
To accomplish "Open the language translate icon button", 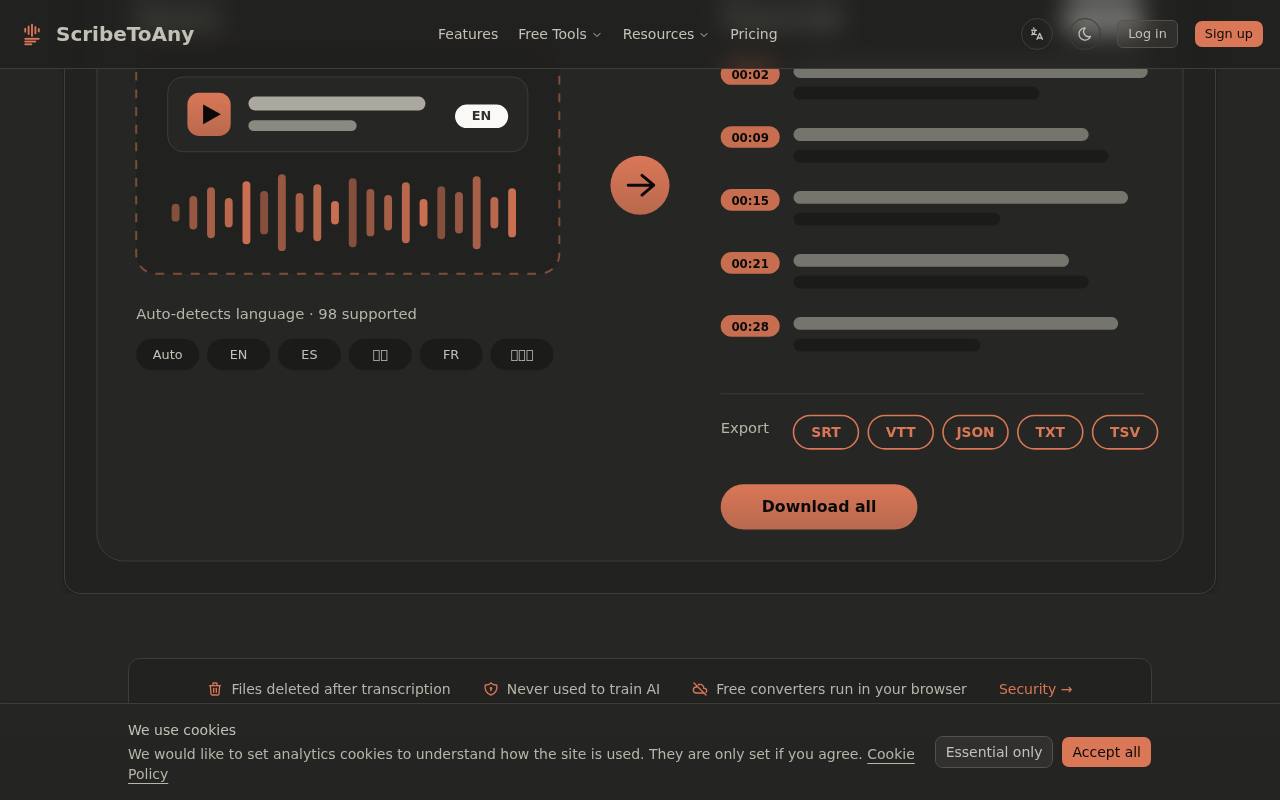I will pyautogui.click(x=1037, y=34).
